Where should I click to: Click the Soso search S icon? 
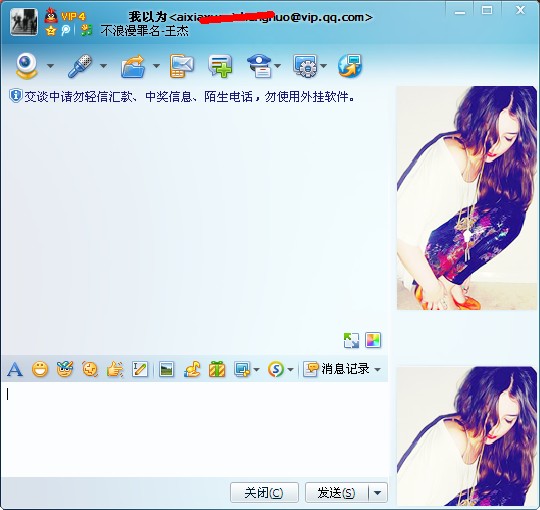(276, 370)
